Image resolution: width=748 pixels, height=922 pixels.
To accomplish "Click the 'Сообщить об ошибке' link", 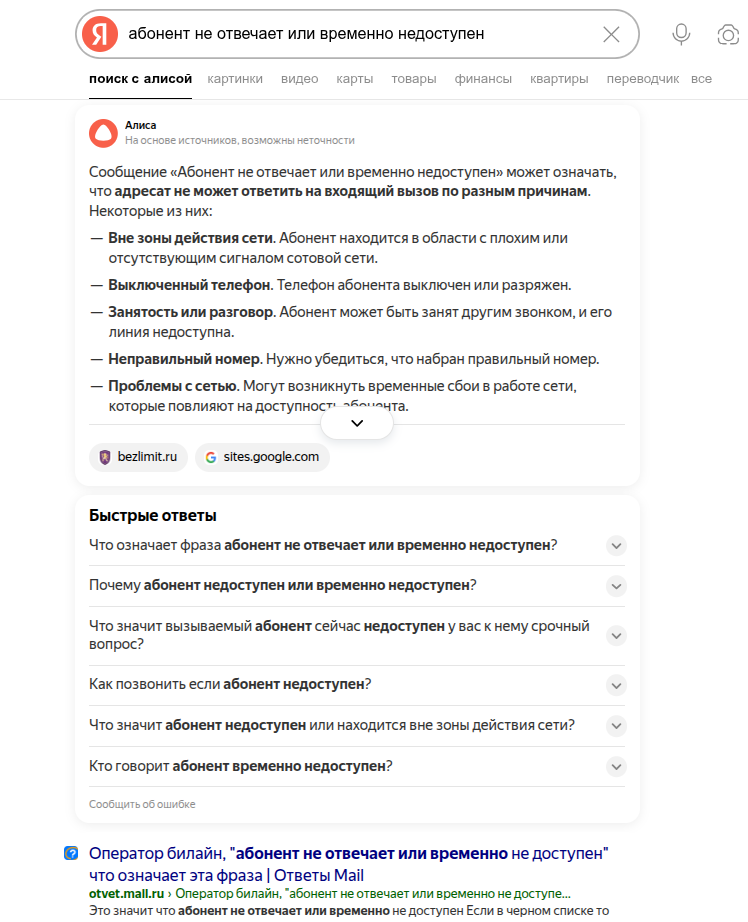I will [x=142, y=804].
